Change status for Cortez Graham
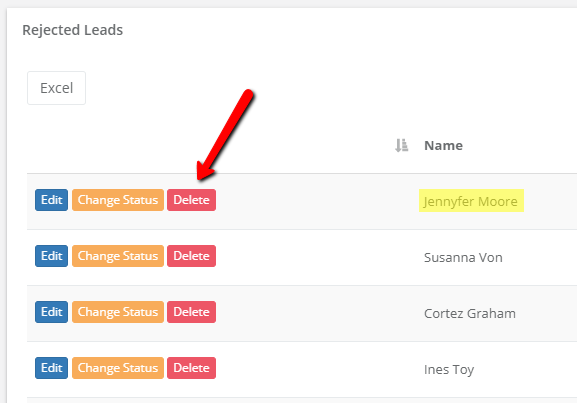Screen dimensions: 577x403 [118, 312]
